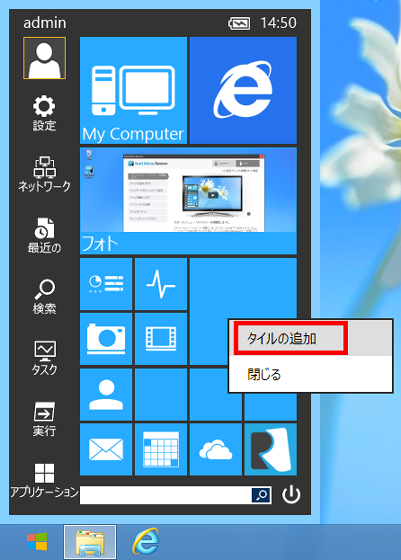Focus the start menu search box
The height and width of the screenshot is (560, 401).
click(x=166, y=495)
